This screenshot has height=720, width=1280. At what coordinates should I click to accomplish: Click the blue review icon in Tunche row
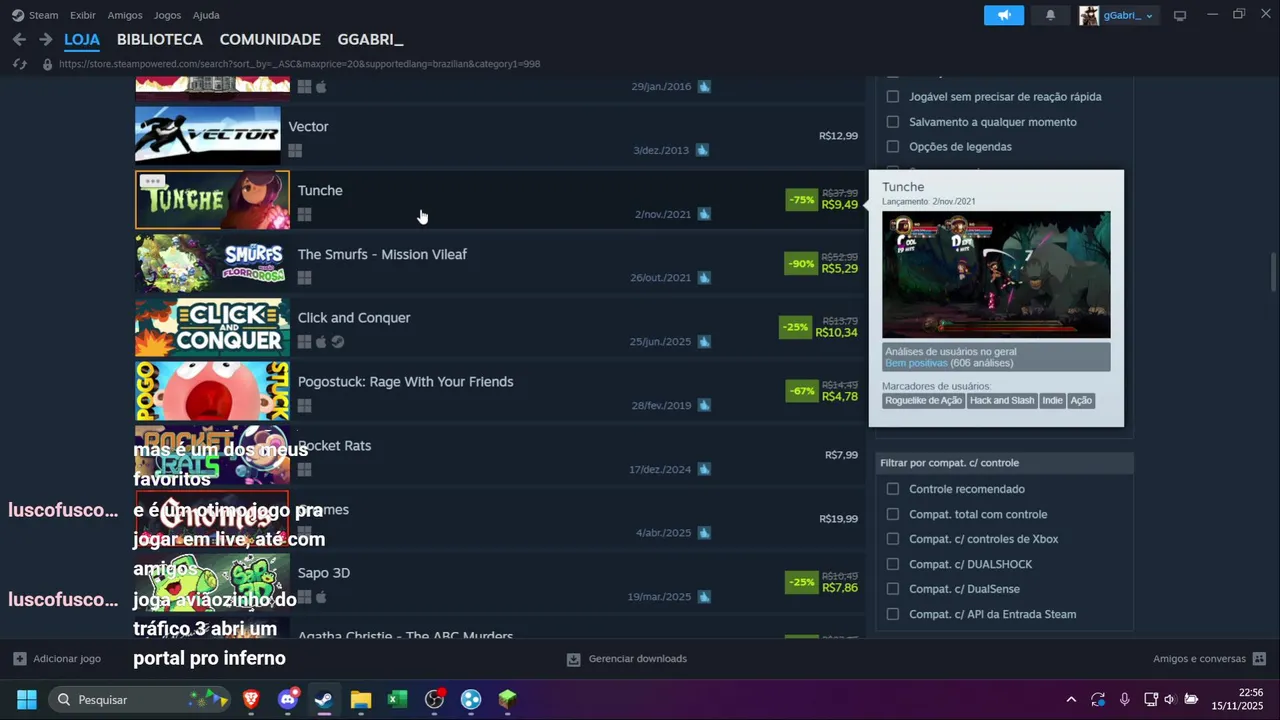coord(704,214)
